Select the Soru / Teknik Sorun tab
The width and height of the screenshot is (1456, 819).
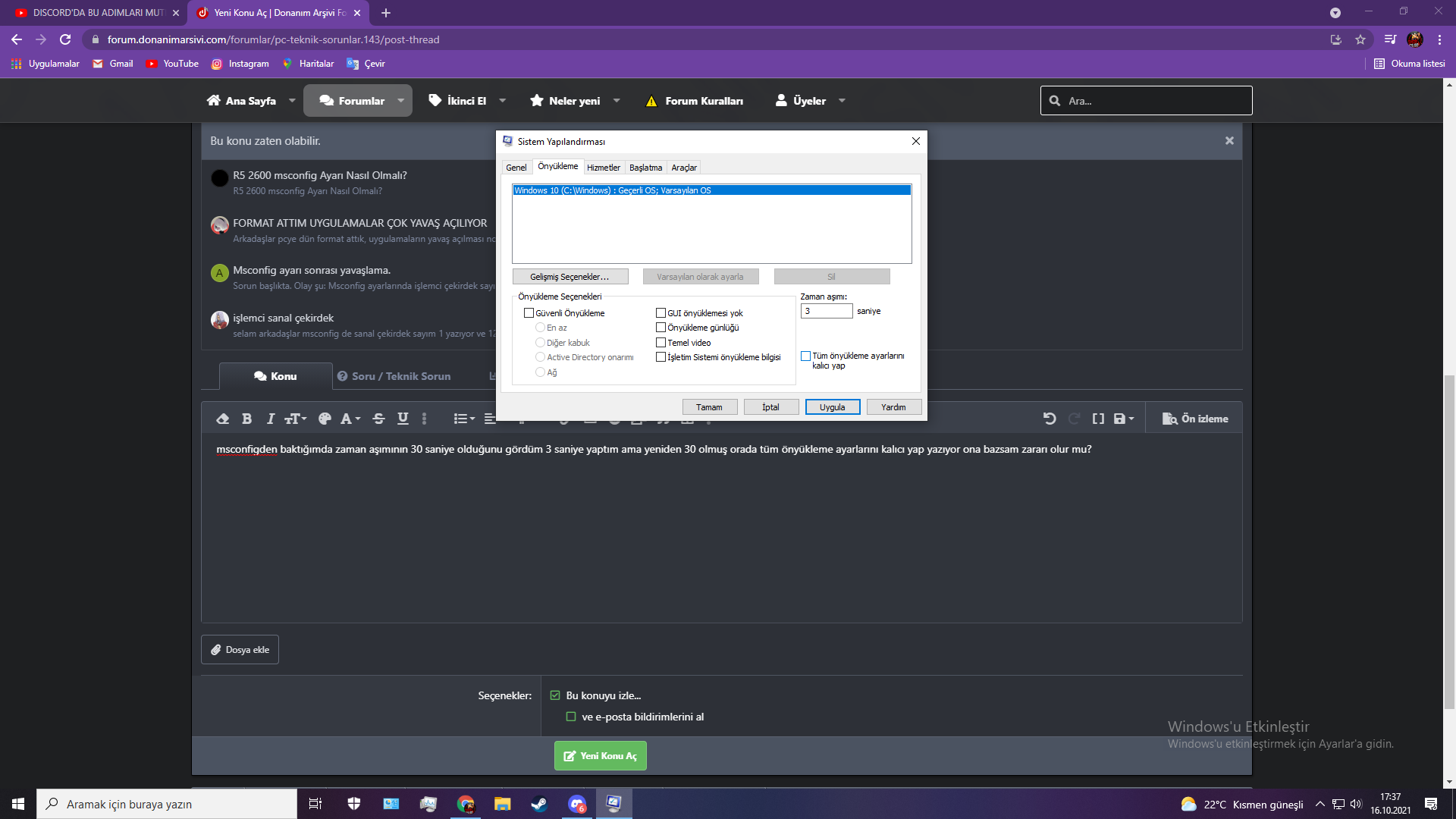click(x=394, y=376)
